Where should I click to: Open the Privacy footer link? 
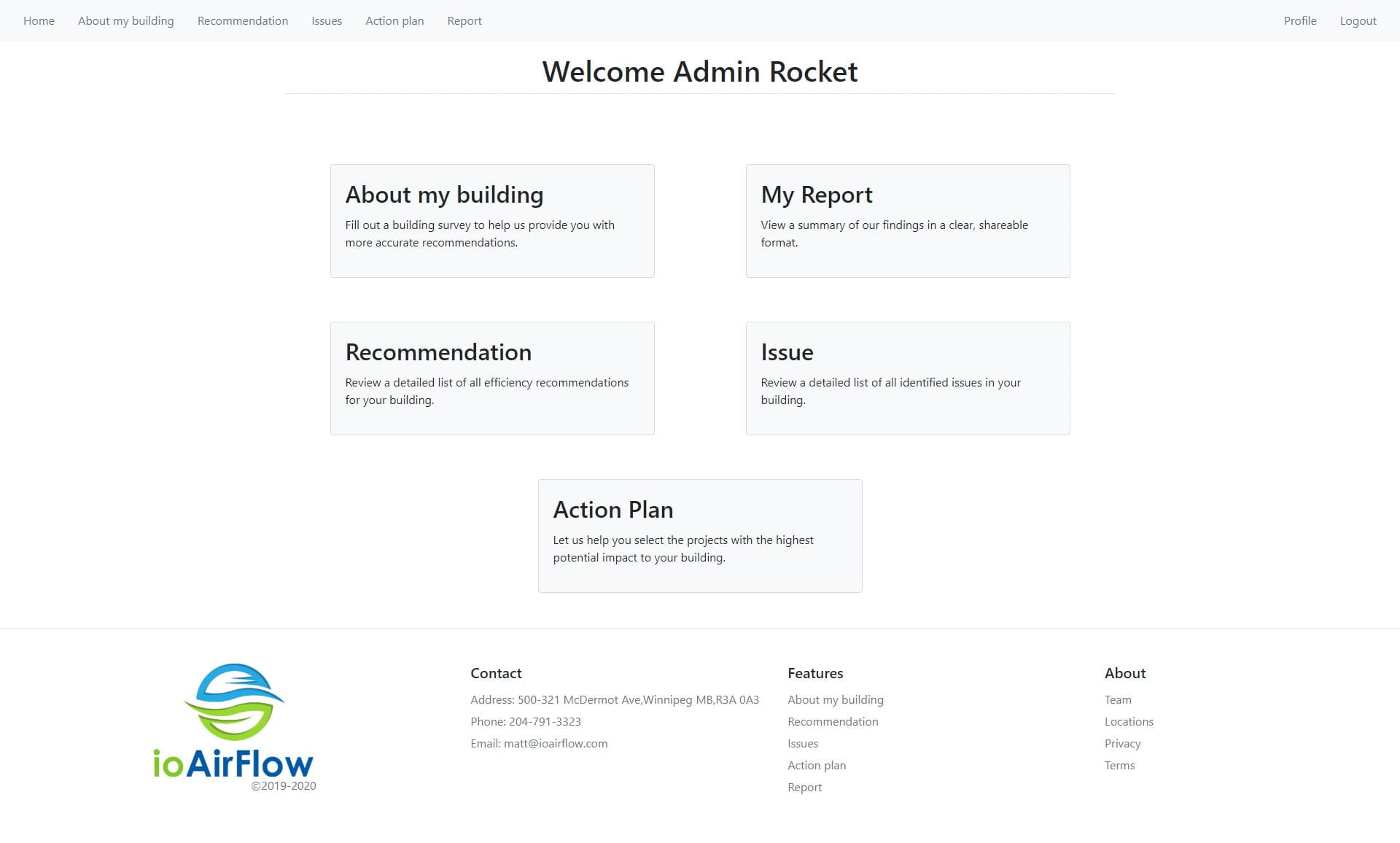pyautogui.click(x=1122, y=743)
